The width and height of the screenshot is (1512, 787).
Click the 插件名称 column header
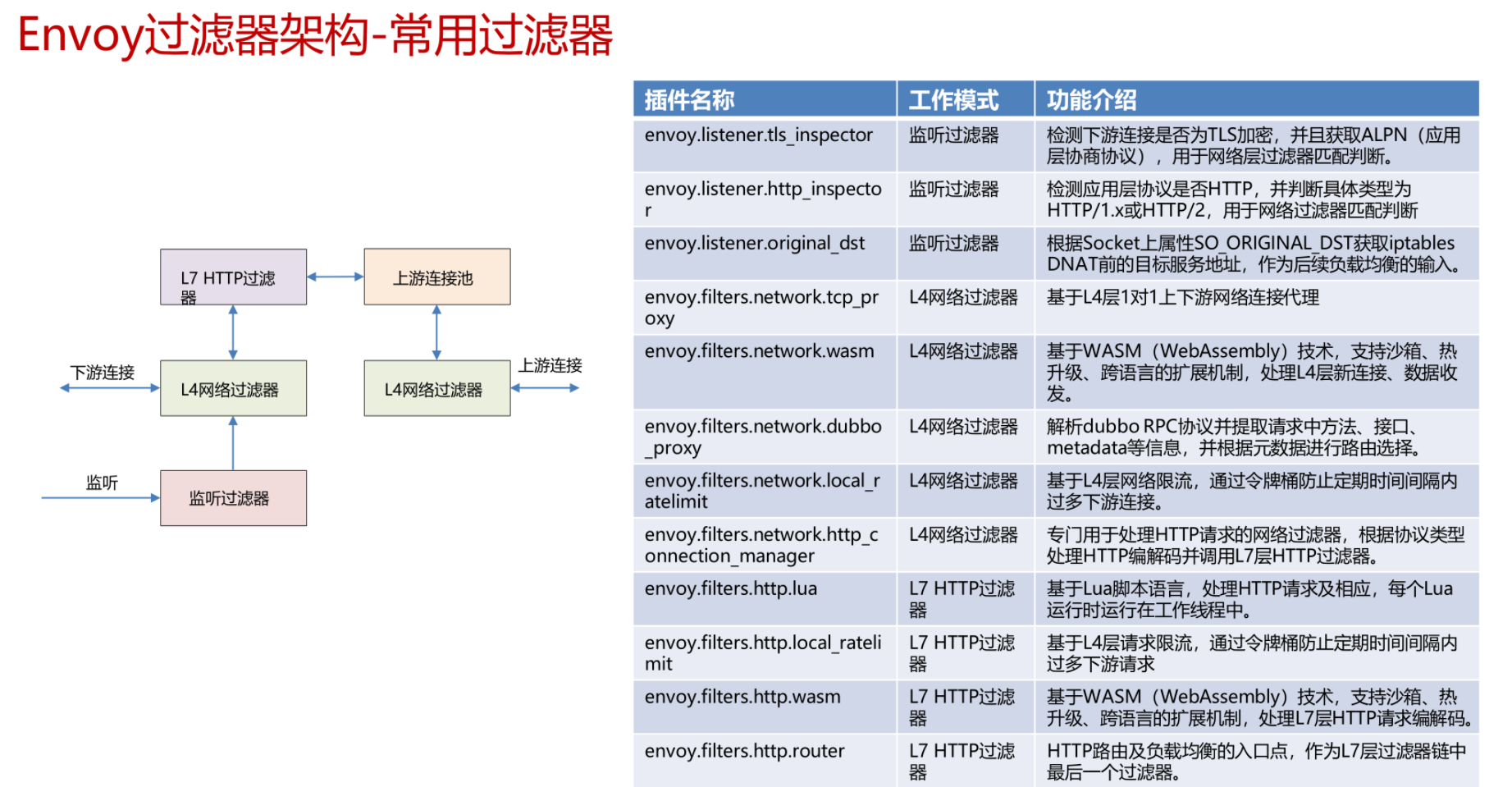coord(765,99)
